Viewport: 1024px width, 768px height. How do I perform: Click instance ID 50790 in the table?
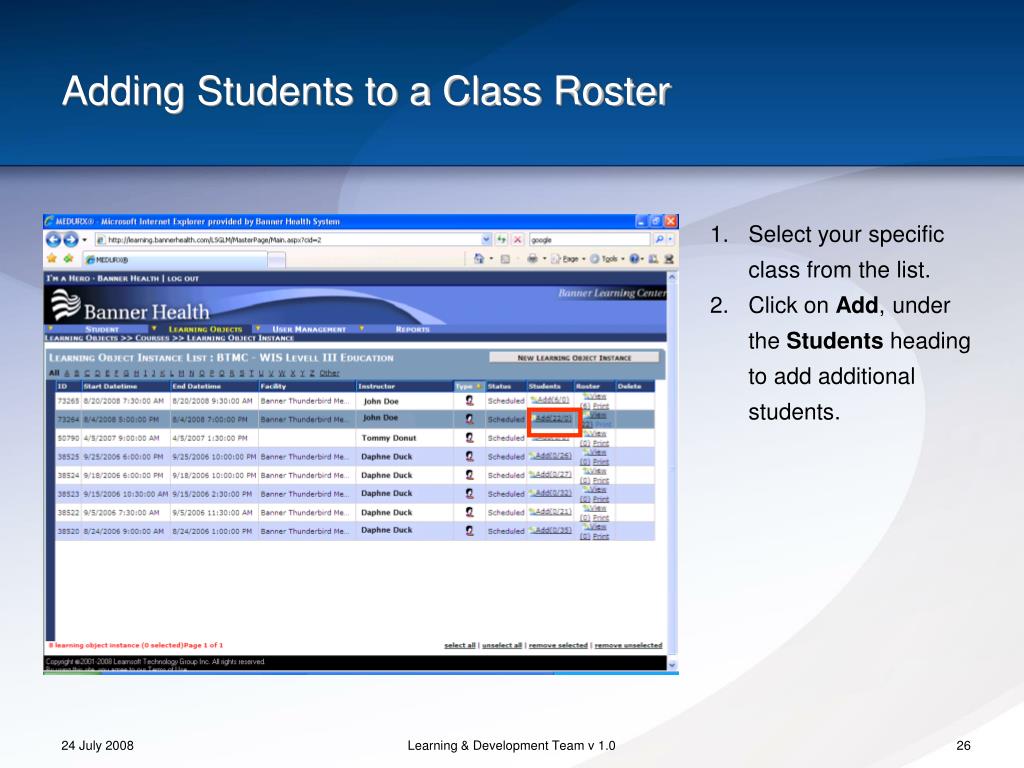coord(68,438)
